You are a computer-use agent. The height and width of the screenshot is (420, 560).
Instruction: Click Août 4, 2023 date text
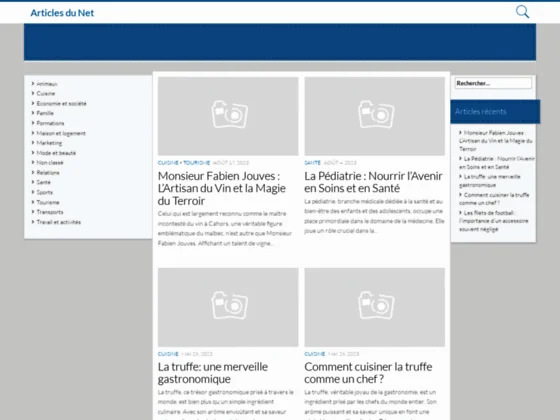tap(340, 162)
